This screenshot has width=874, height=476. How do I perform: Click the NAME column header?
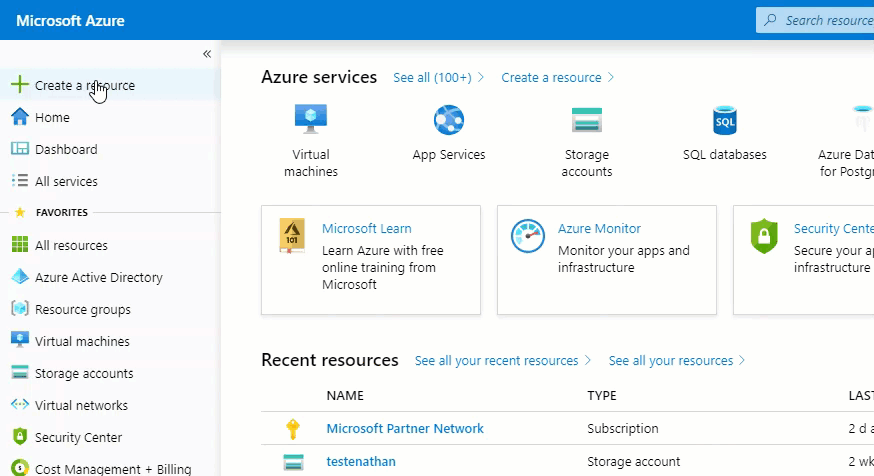pos(345,396)
